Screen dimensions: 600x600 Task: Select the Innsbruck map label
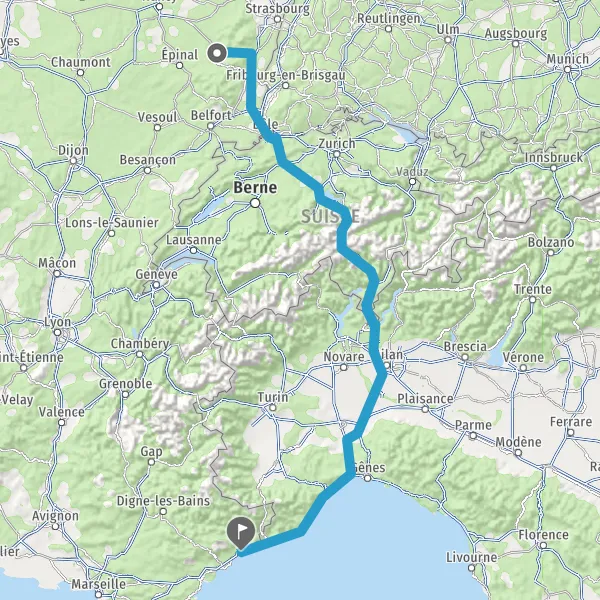pos(553,157)
